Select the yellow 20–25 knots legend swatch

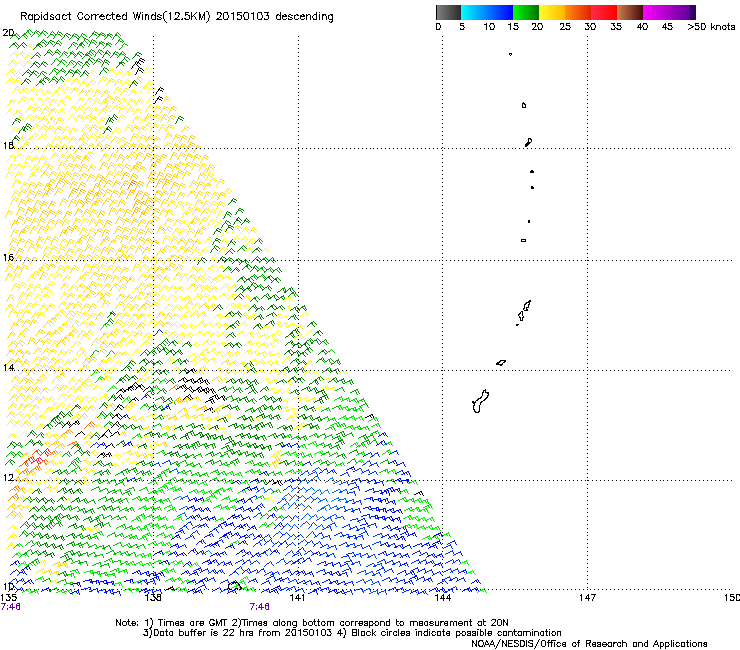pyautogui.click(x=552, y=12)
